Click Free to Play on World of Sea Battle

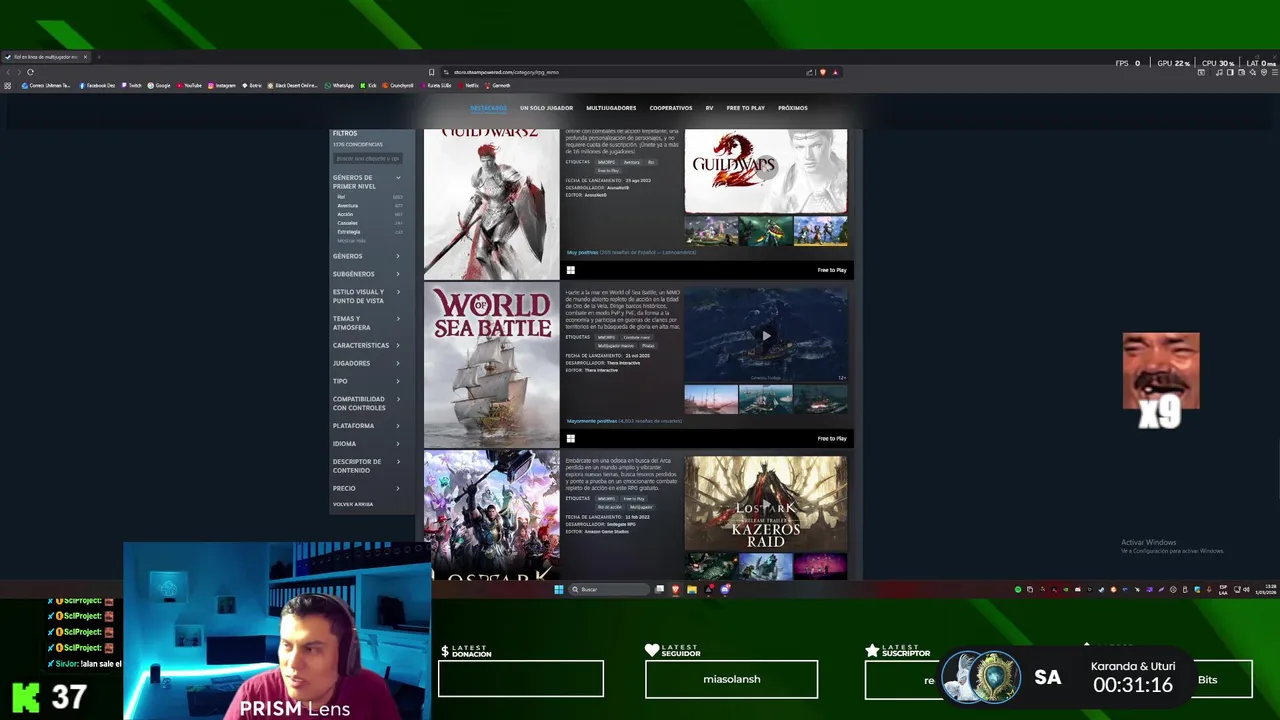tap(832, 438)
